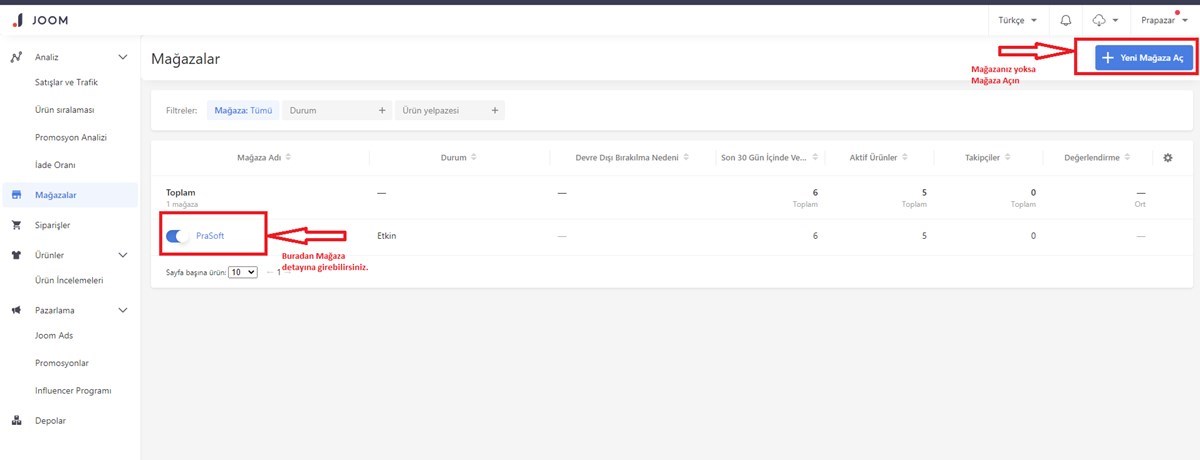Click the Mağazalar page heading
The height and width of the screenshot is (460, 1200).
(185, 59)
